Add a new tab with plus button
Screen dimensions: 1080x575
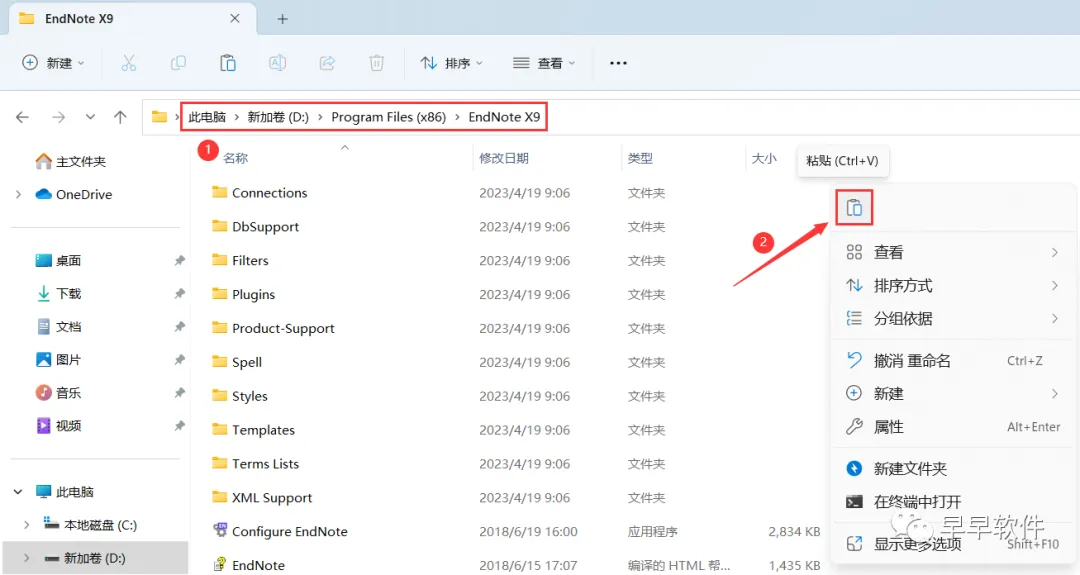coord(282,19)
